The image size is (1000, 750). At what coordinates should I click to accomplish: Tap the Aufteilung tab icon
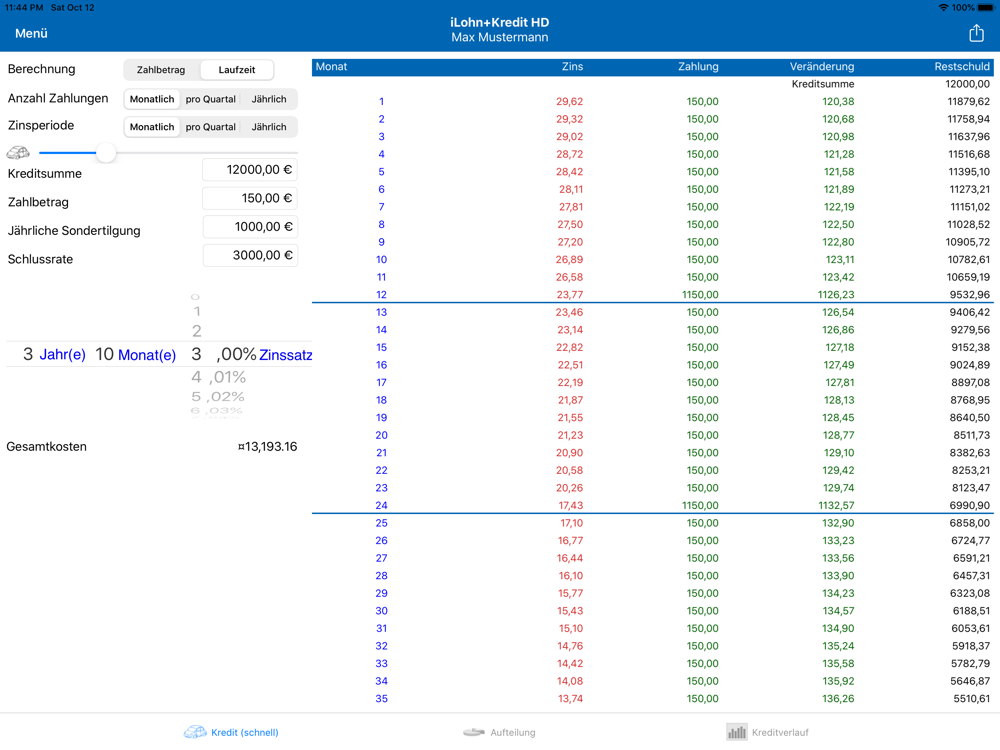(x=474, y=732)
